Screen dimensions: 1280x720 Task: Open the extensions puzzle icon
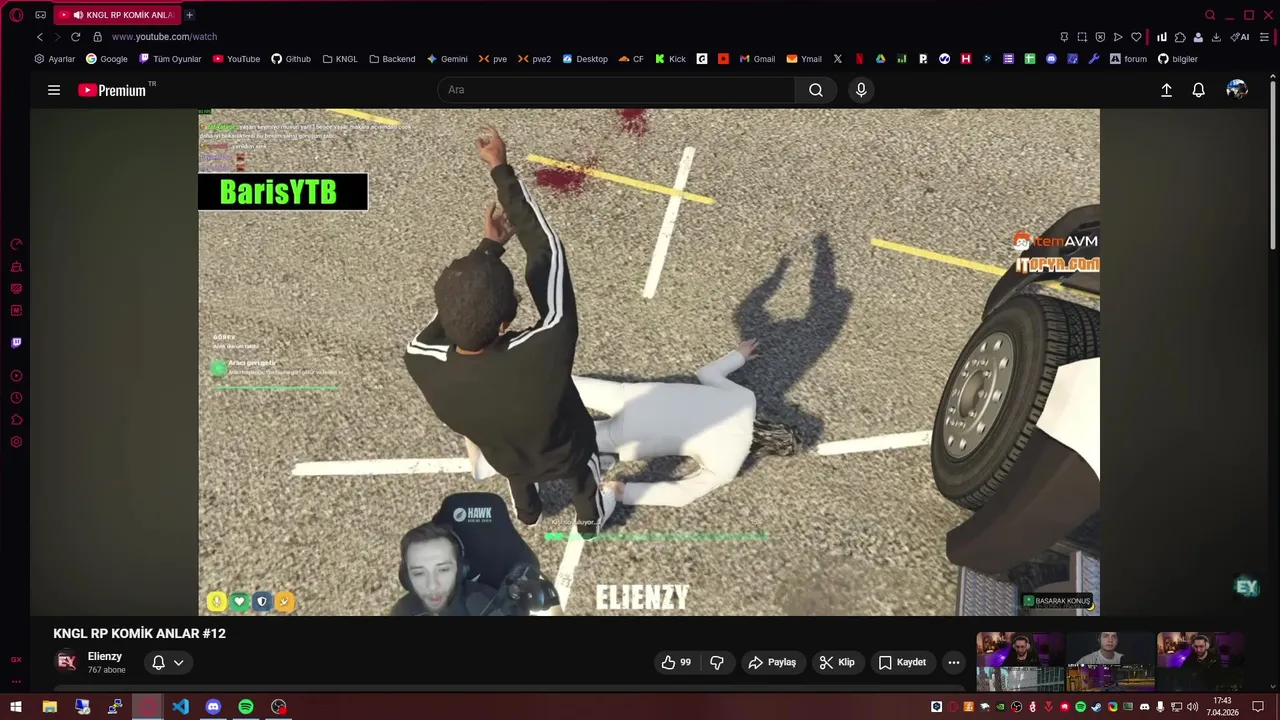coord(1180,37)
